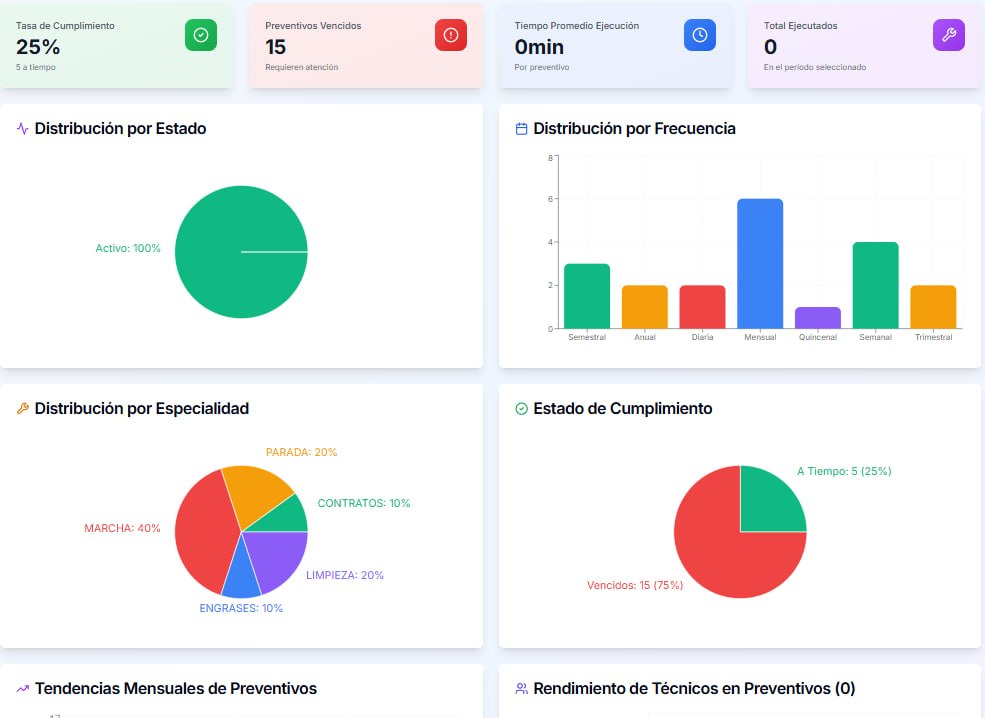Image resolution: width=985 pixels, height=718 pixels.
Task: Click the Rendimiento de Técnicos en Preventivos heading
Action: 694,688
